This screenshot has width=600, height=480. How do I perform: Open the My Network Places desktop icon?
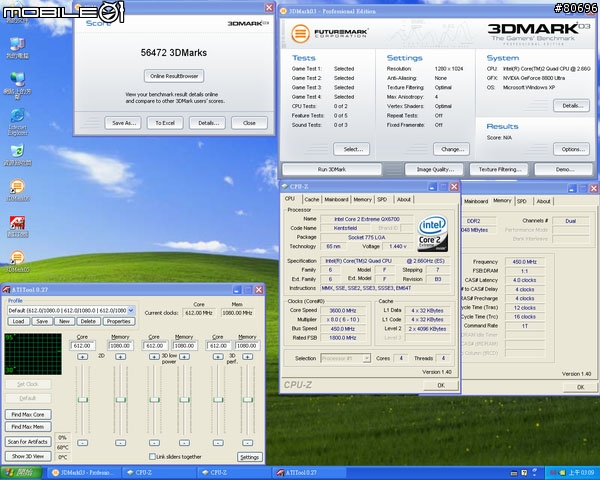(17, 84)
